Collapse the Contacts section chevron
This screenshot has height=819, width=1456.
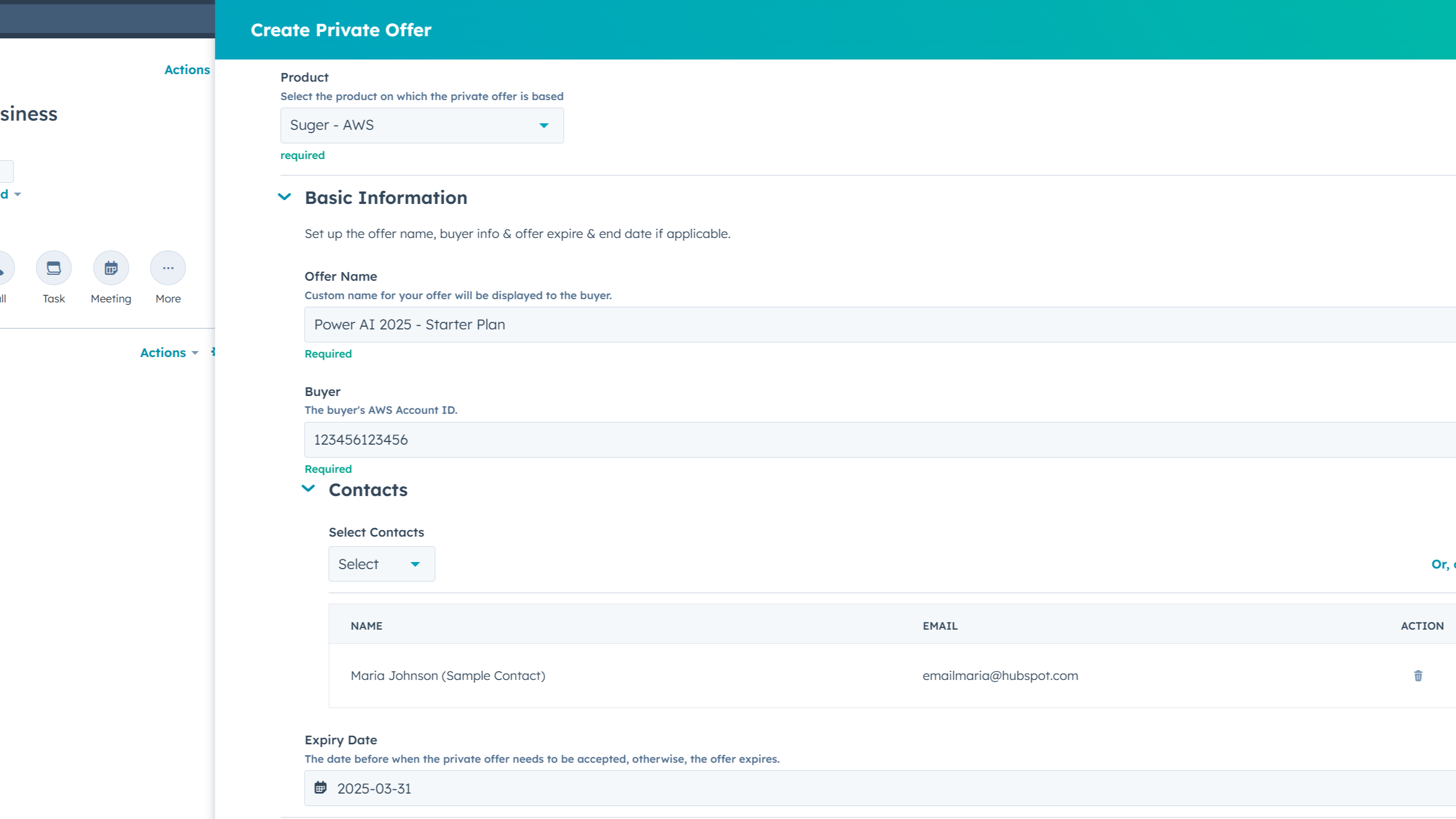tap(308, 488)
